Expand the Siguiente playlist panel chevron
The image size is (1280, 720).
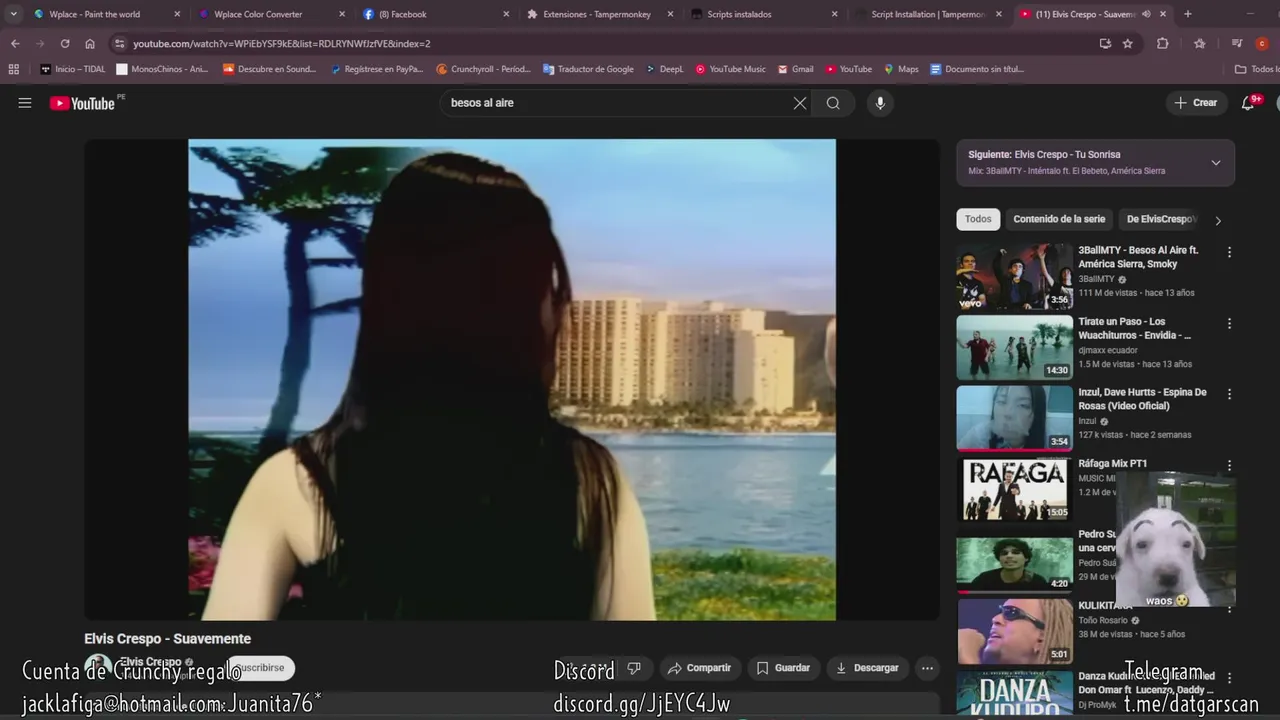(1216, 163)
